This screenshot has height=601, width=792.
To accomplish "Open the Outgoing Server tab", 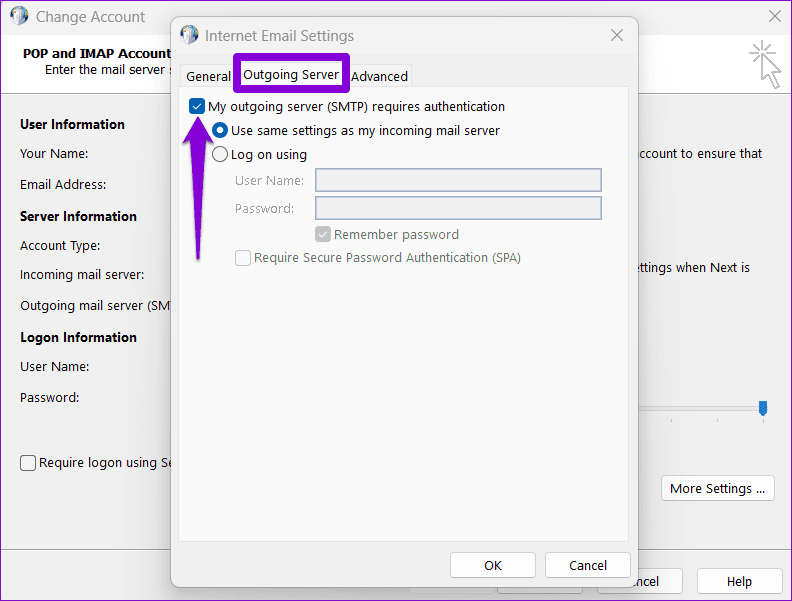I will click(x=291, y=74).
